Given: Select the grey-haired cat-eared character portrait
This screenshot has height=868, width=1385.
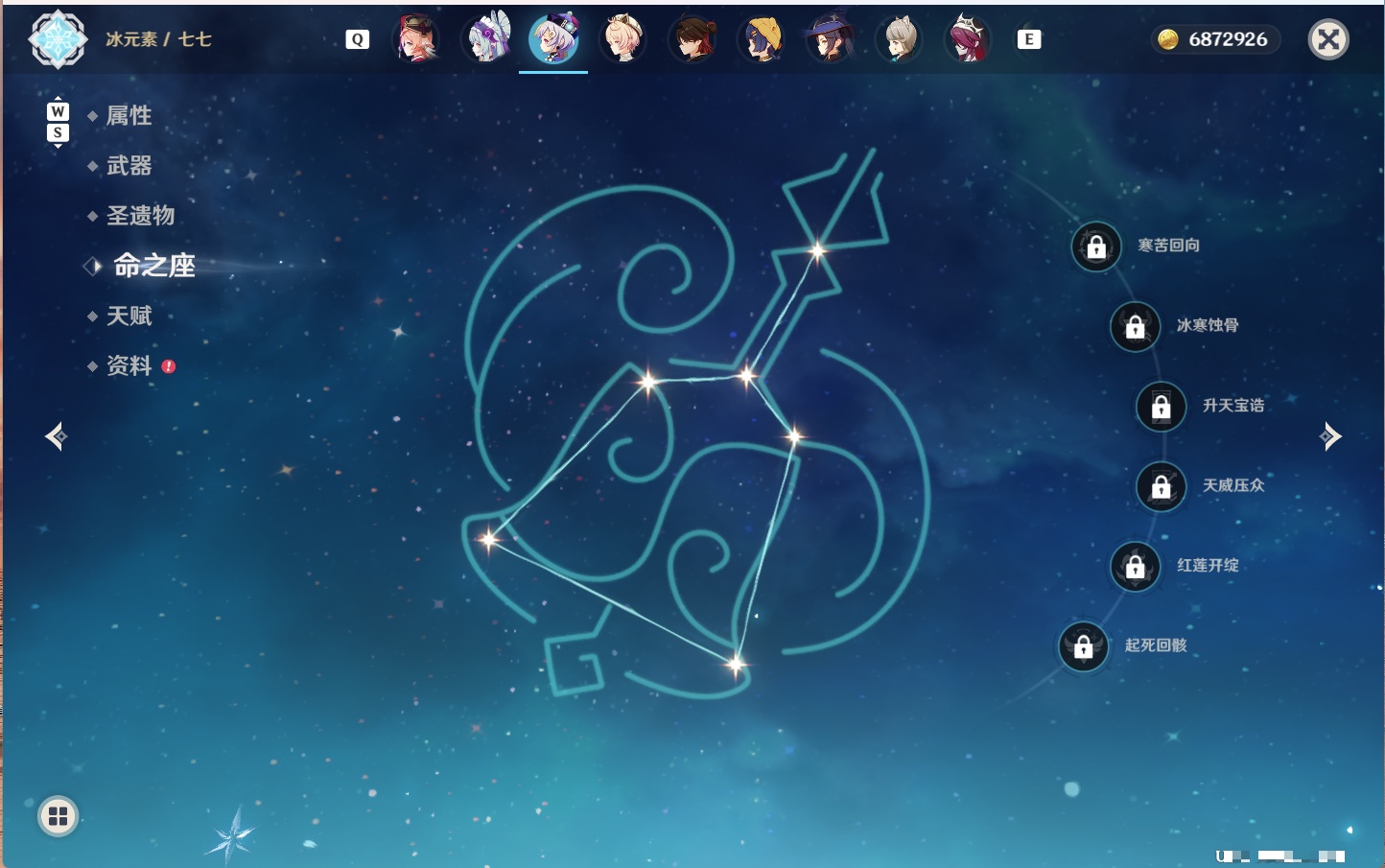Looking at the screenshot, I should click(x=900, y=39).
